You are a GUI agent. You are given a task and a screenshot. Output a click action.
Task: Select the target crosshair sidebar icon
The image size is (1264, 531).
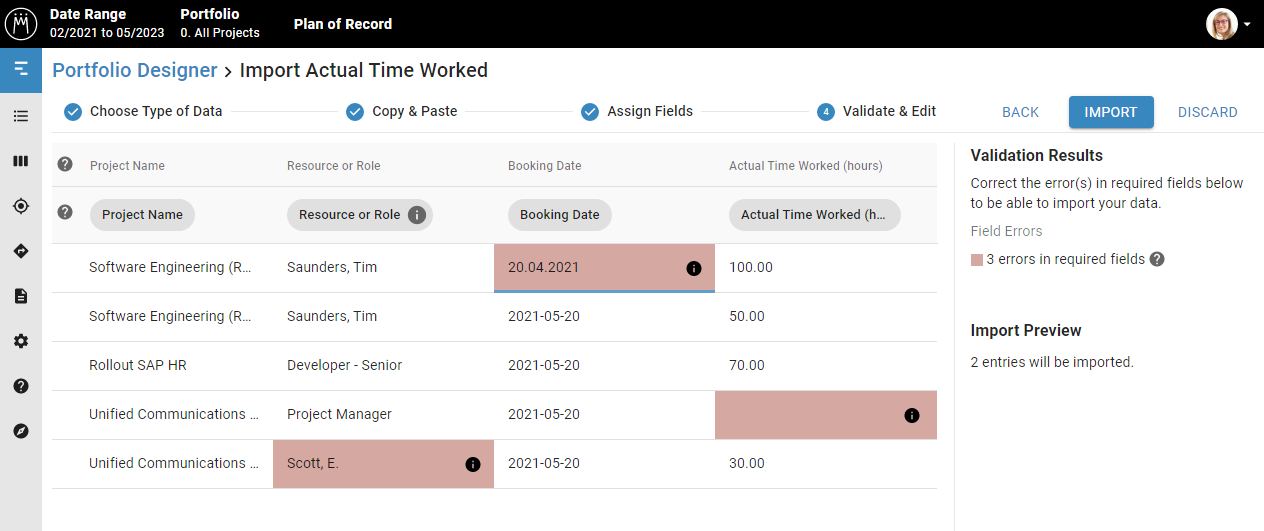pyautogui.click(x=21, y=206)
